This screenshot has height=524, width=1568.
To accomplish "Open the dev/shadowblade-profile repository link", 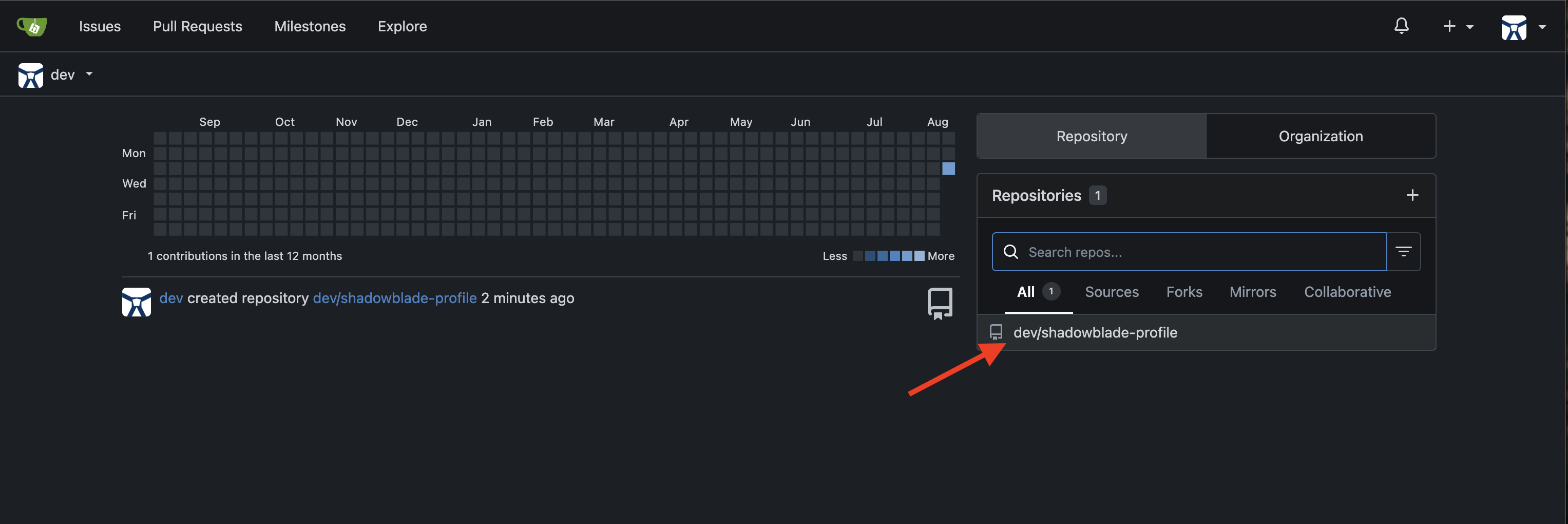I will (394, 298).
